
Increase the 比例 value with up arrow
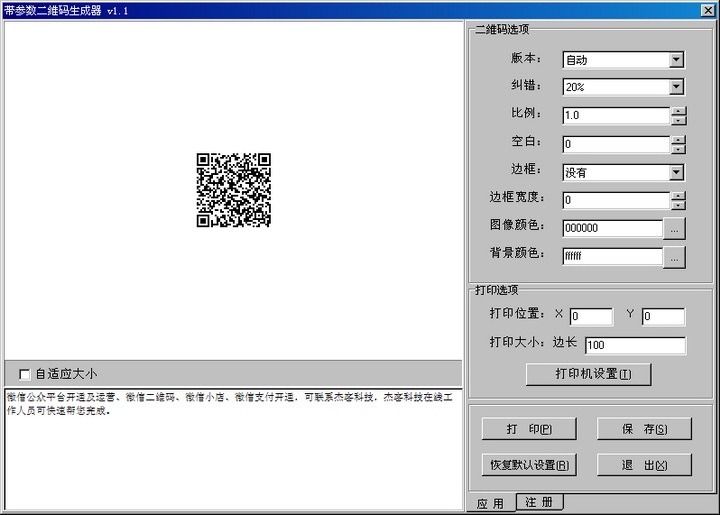679,111
